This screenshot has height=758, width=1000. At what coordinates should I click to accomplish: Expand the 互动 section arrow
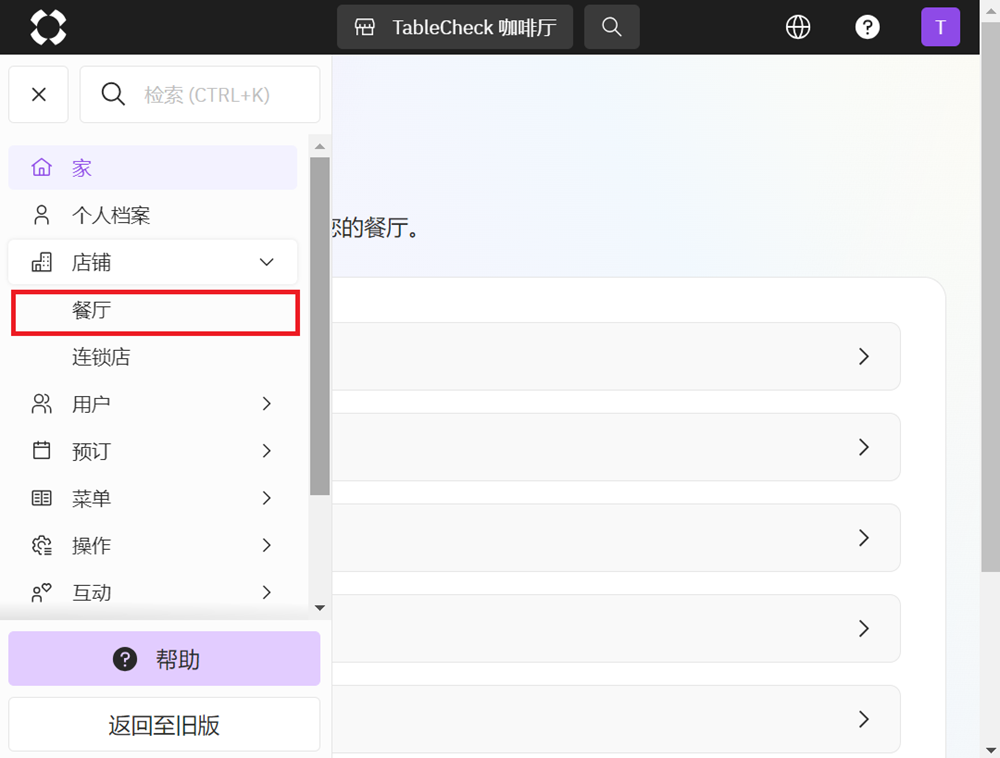tap(267, 592)
